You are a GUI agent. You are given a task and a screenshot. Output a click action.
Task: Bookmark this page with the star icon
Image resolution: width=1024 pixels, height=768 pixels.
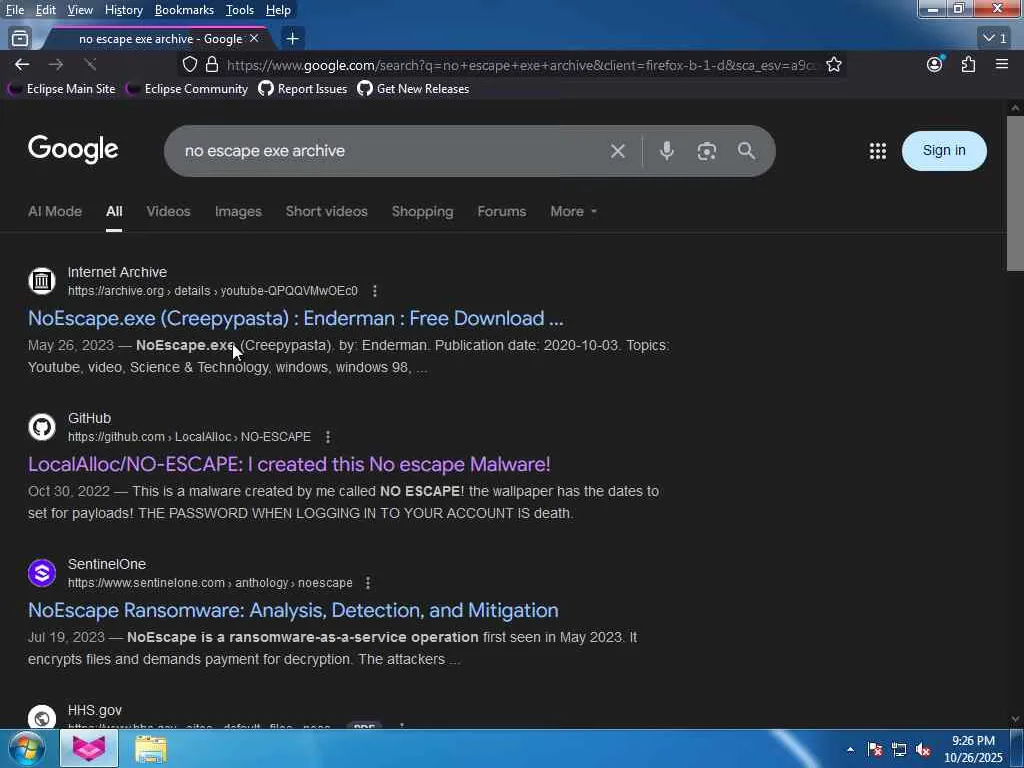pyautogui.click(x=833, y=64)
